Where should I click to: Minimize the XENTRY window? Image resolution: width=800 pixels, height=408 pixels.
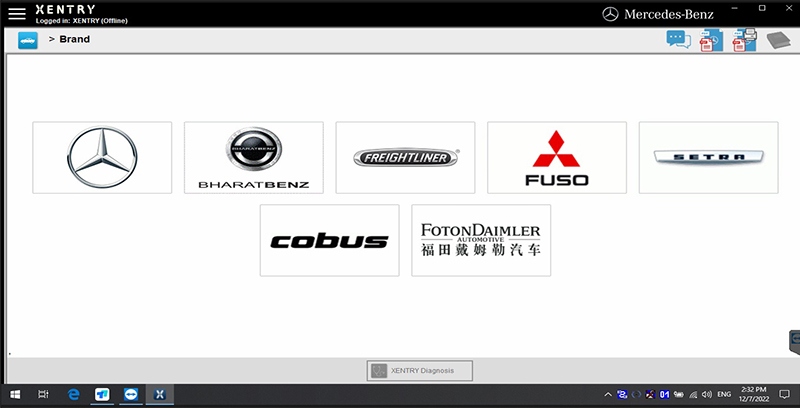click(x=735, y=8)
